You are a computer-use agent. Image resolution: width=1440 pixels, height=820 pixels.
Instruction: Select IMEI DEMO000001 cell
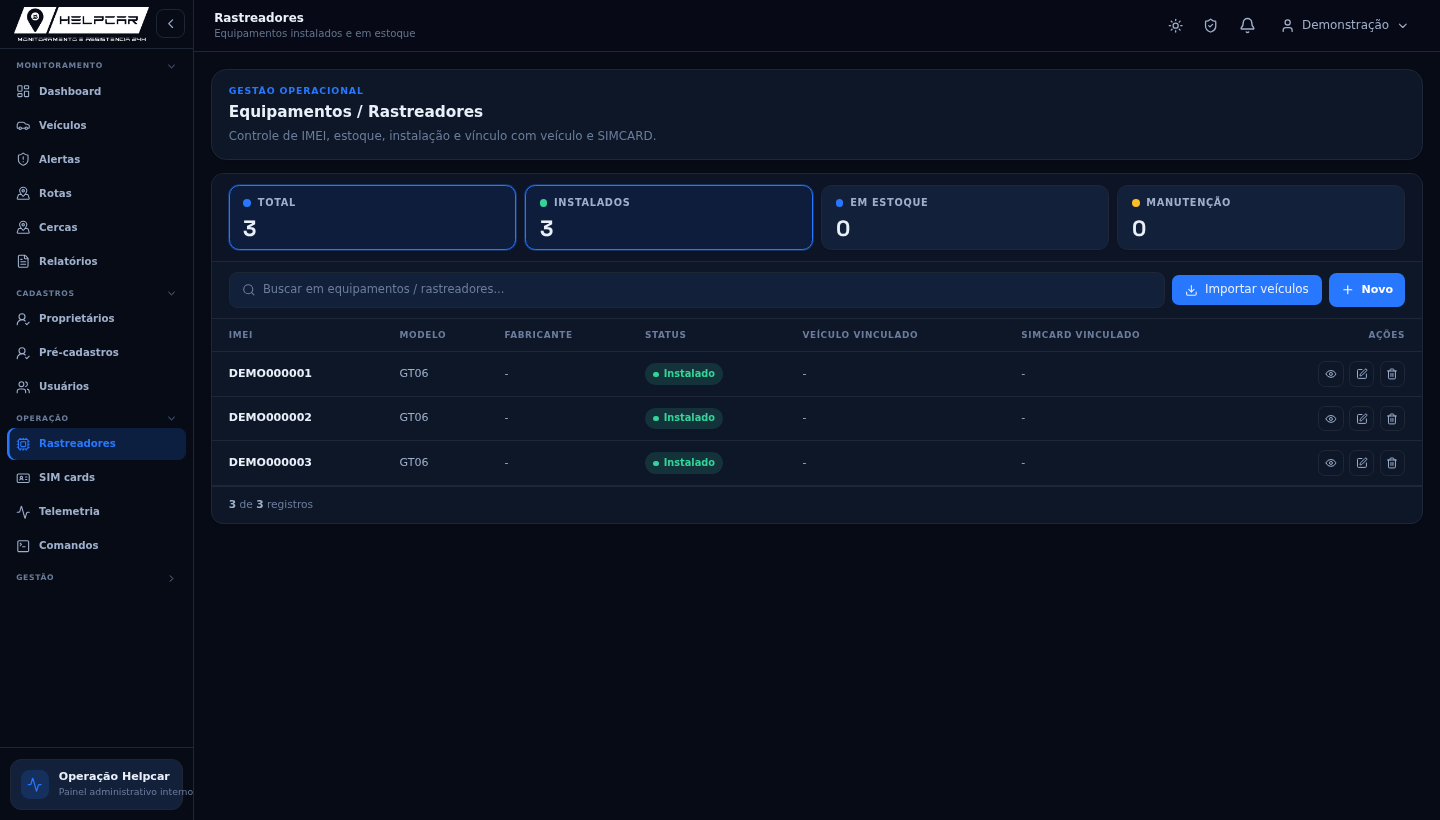pyautogui.click(x=270, y=373)
